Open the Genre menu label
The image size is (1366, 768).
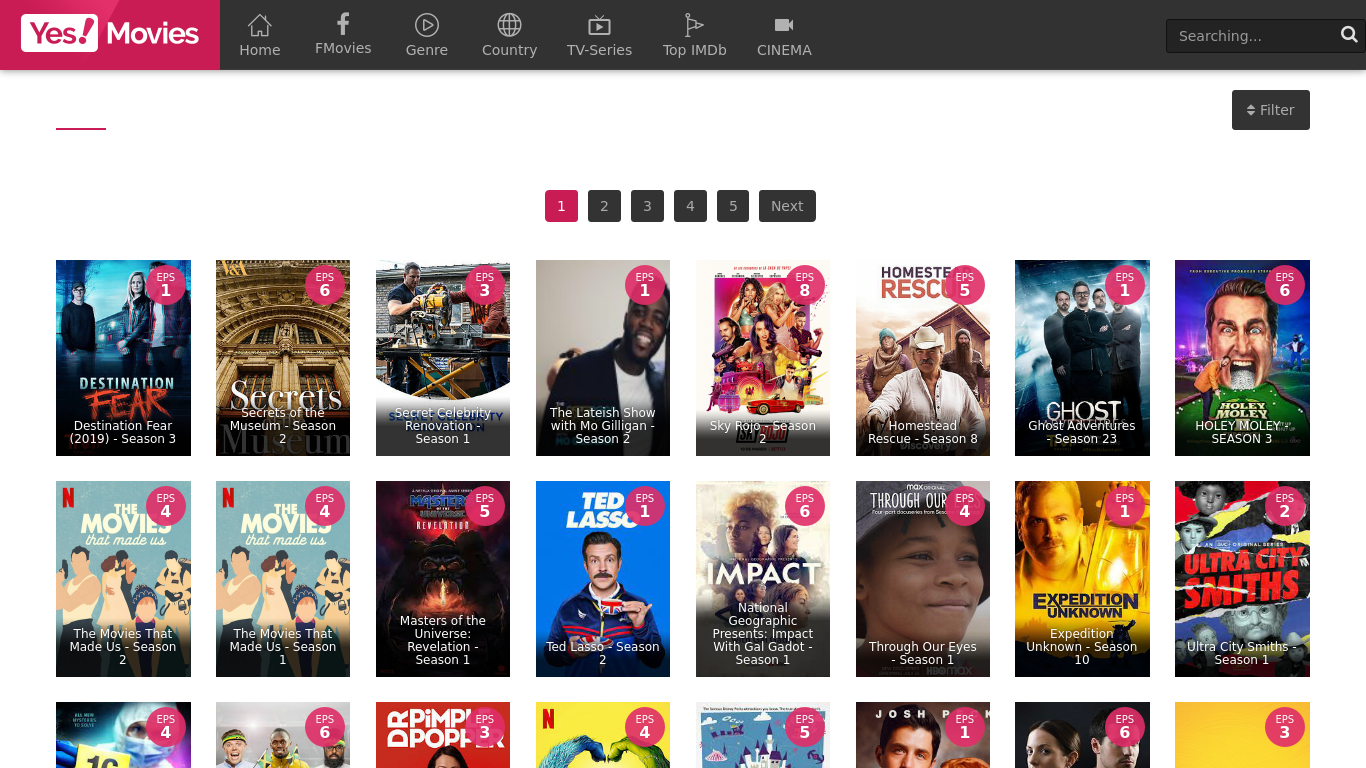[427, 50]
